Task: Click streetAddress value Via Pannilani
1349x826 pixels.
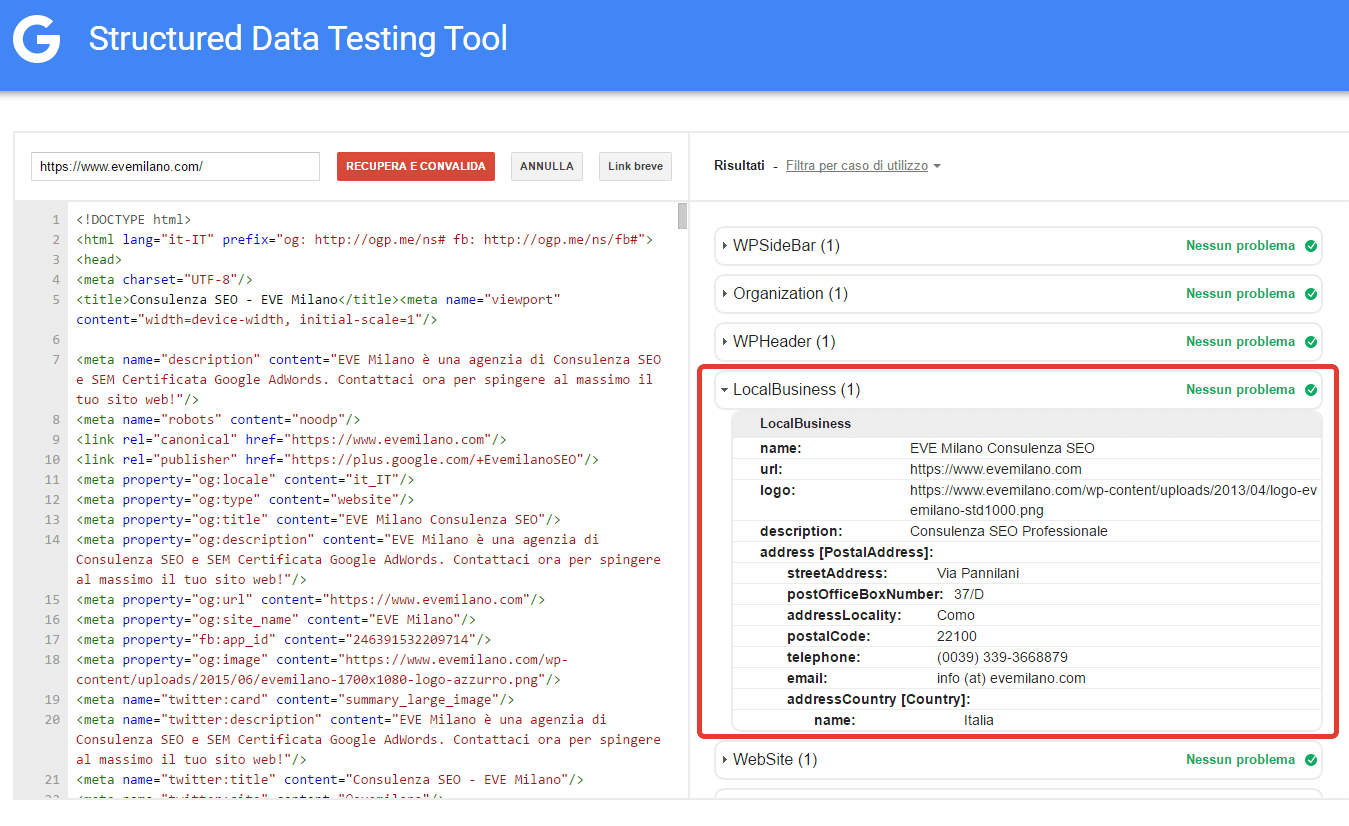Action: point(978,574)
